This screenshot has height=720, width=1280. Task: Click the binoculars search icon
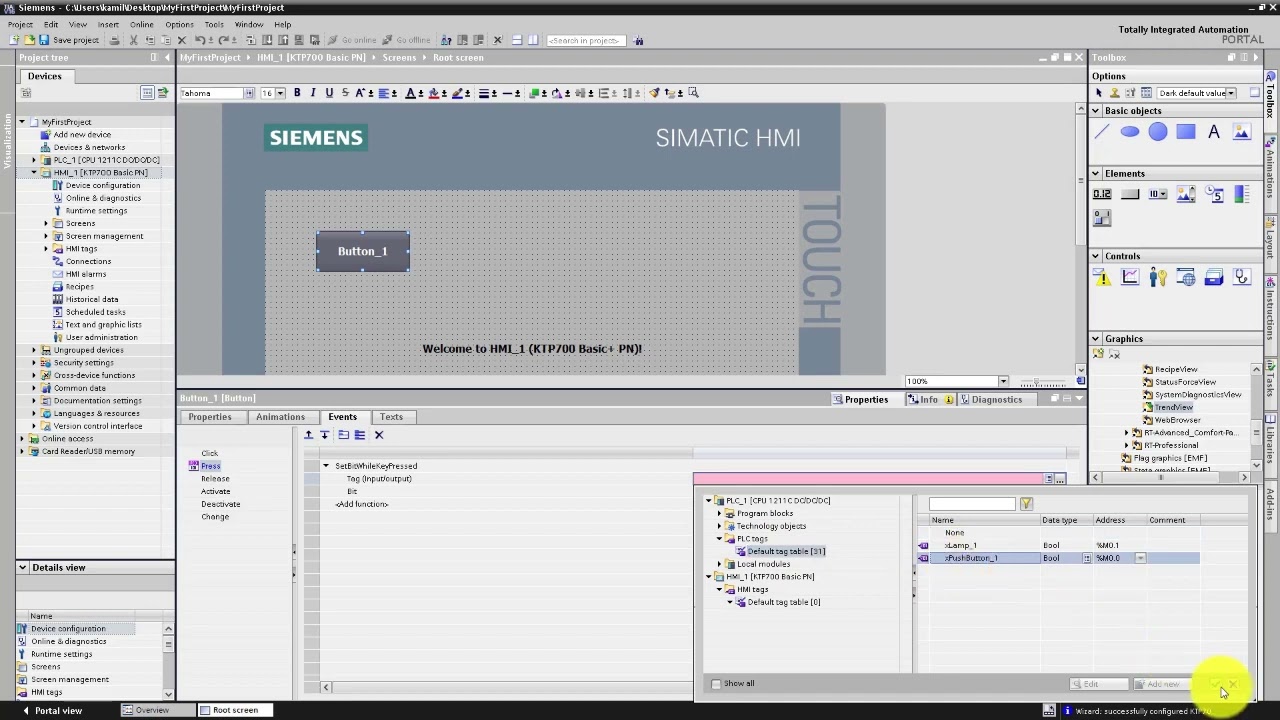click(x=639, y=40)
